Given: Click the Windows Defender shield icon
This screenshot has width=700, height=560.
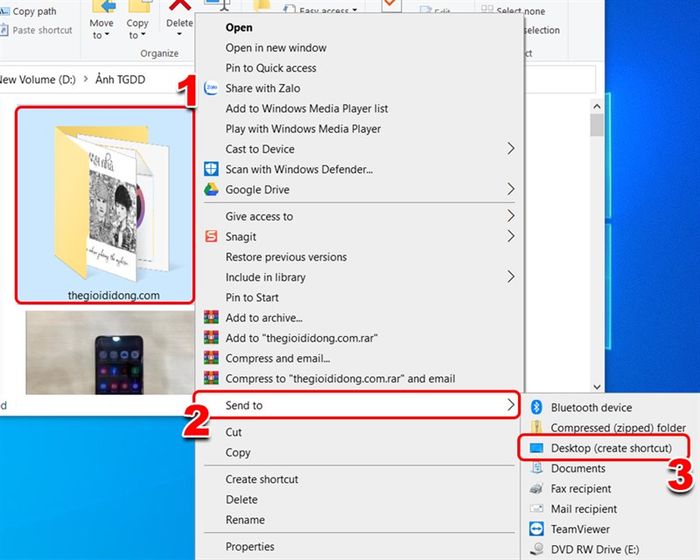Looking at the screenshot, I should pos(211,169).
